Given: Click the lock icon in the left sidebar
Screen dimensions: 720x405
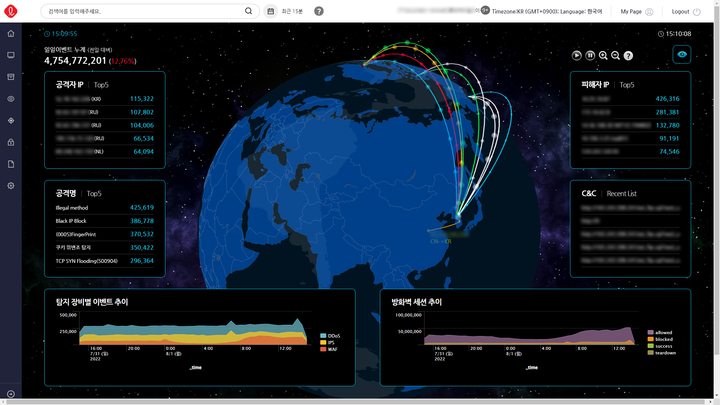Looking at the screenshot, I should tap(11, 142).
